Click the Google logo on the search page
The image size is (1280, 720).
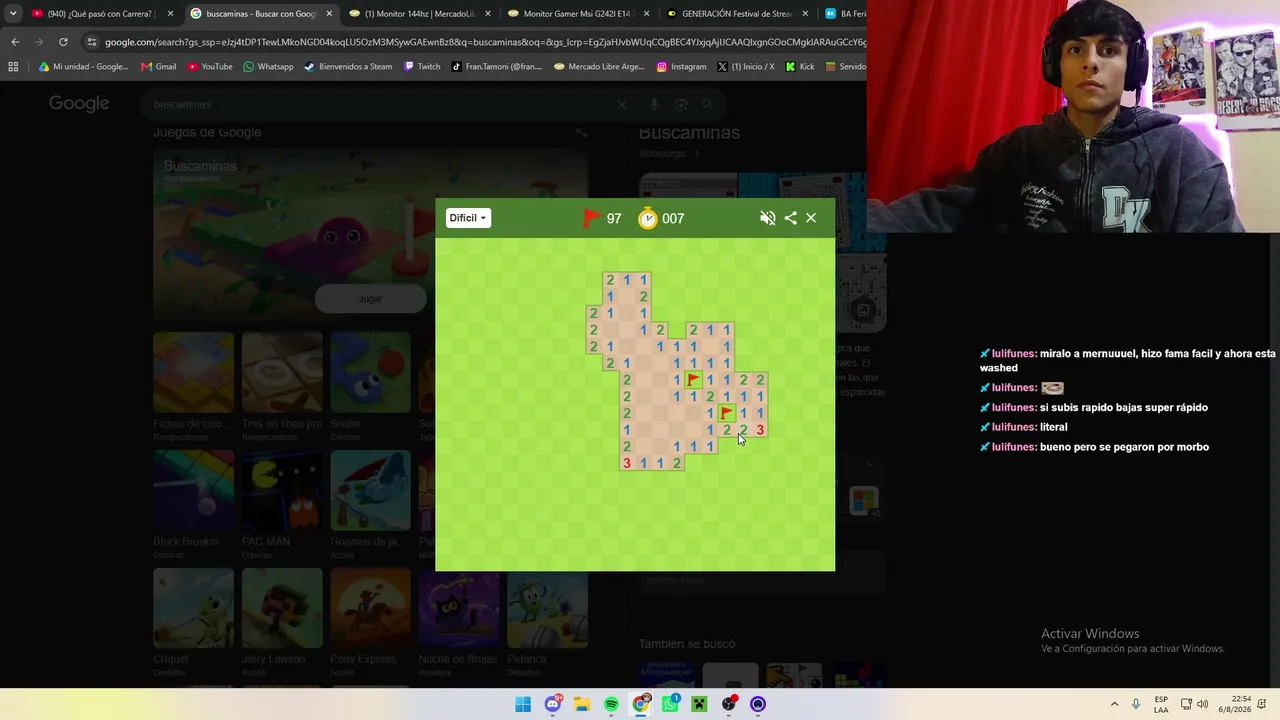79,104
